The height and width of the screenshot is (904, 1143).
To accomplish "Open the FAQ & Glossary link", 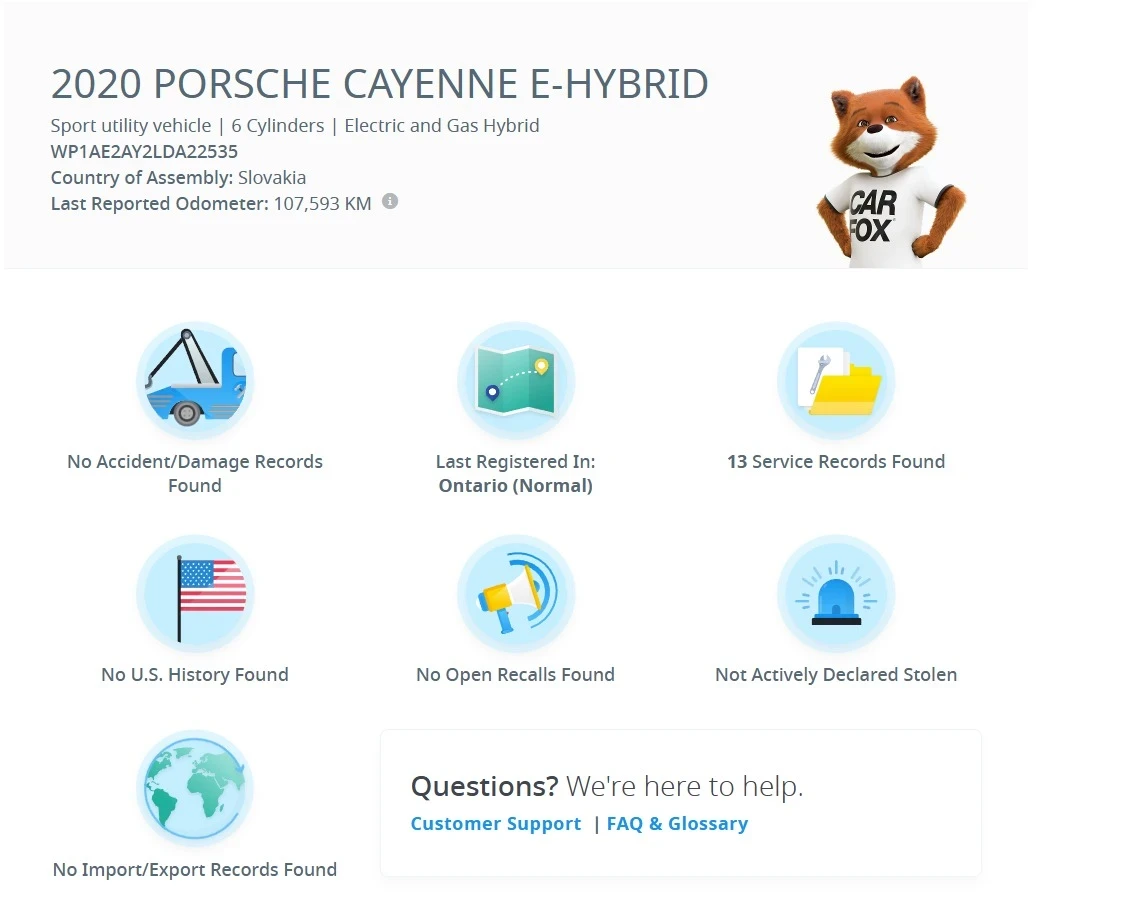I will click(x=677, y=824).
